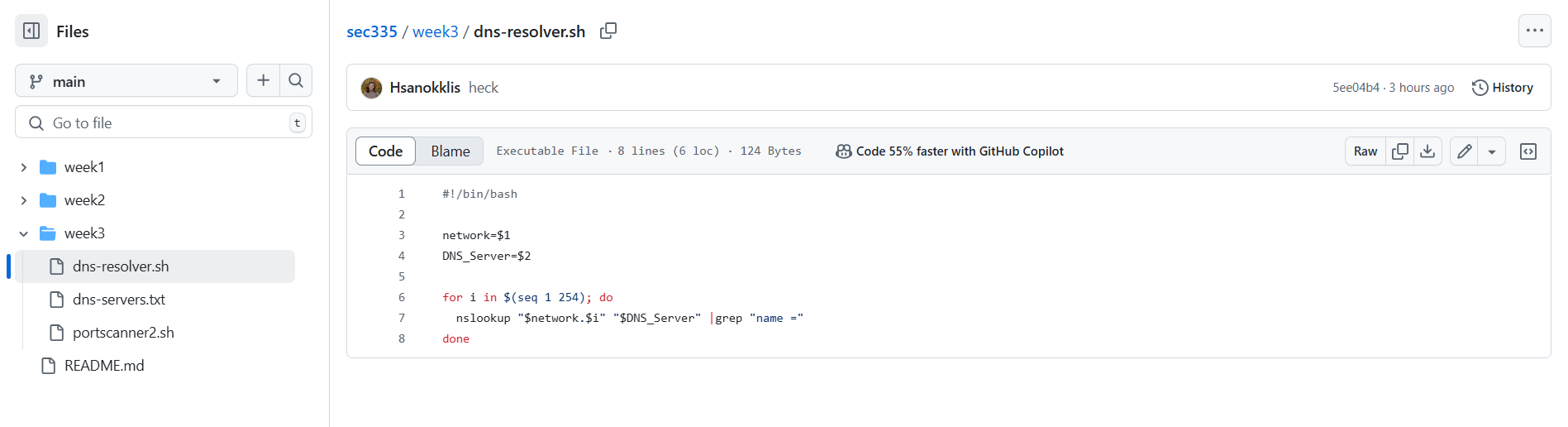Copy the file path icon
Image resolution: width=1568 pixels, height=427 pixels.
coord(608,31)
